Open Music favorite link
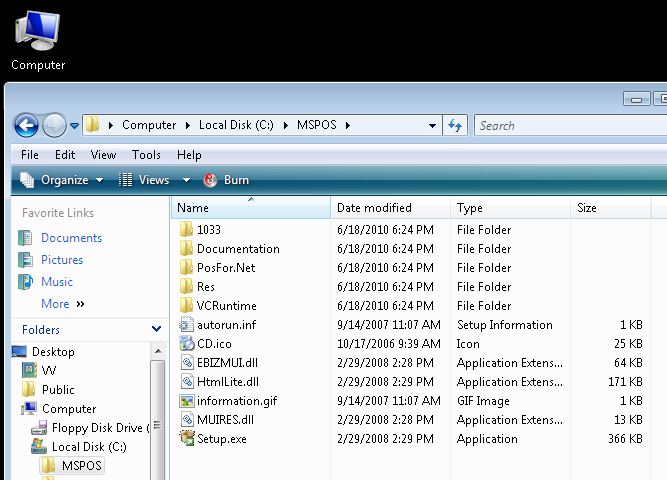This screenshot has height=480, width=667. [57, 282]
